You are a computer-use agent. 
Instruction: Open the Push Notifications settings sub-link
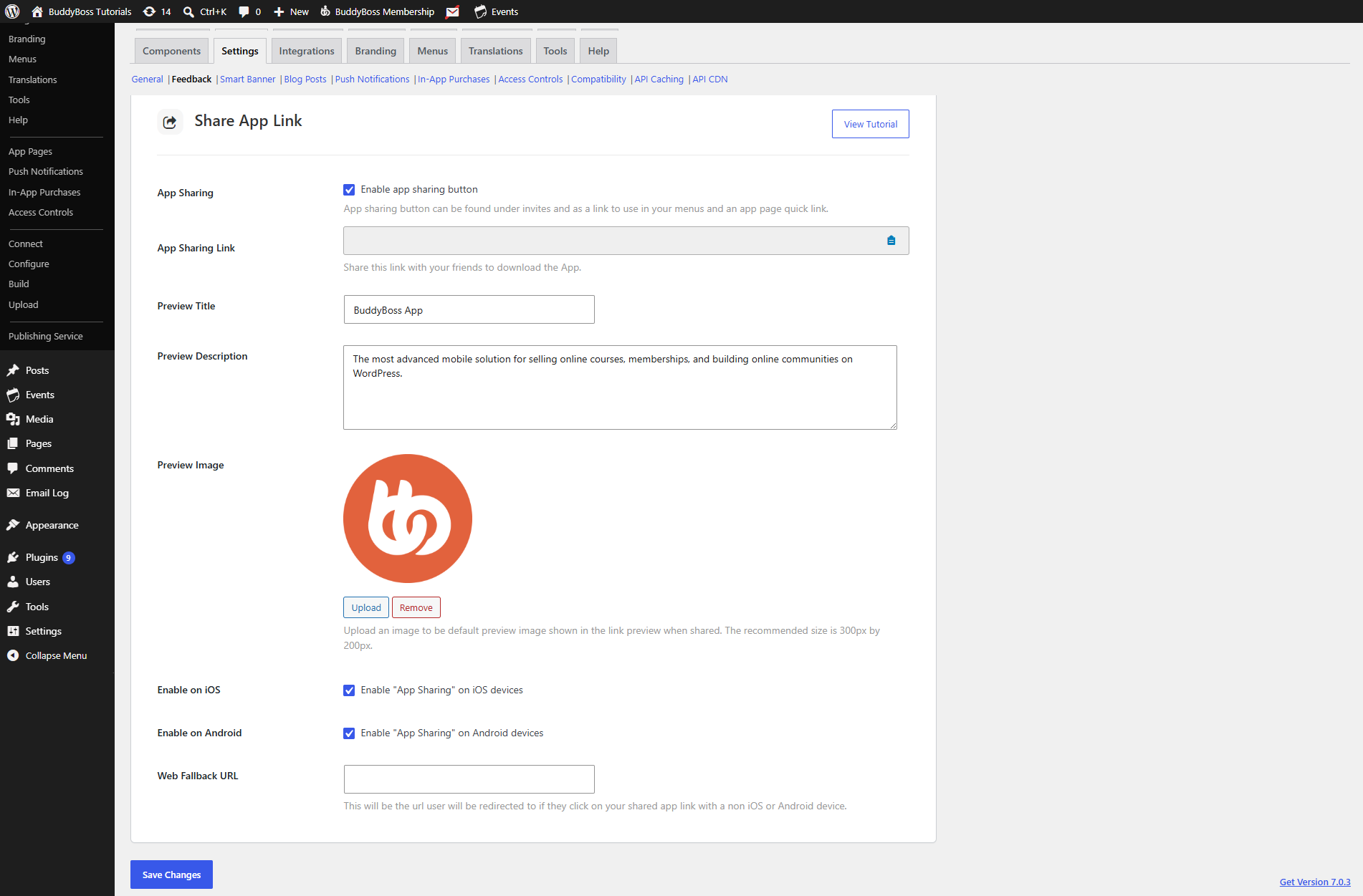click(372, 79)
